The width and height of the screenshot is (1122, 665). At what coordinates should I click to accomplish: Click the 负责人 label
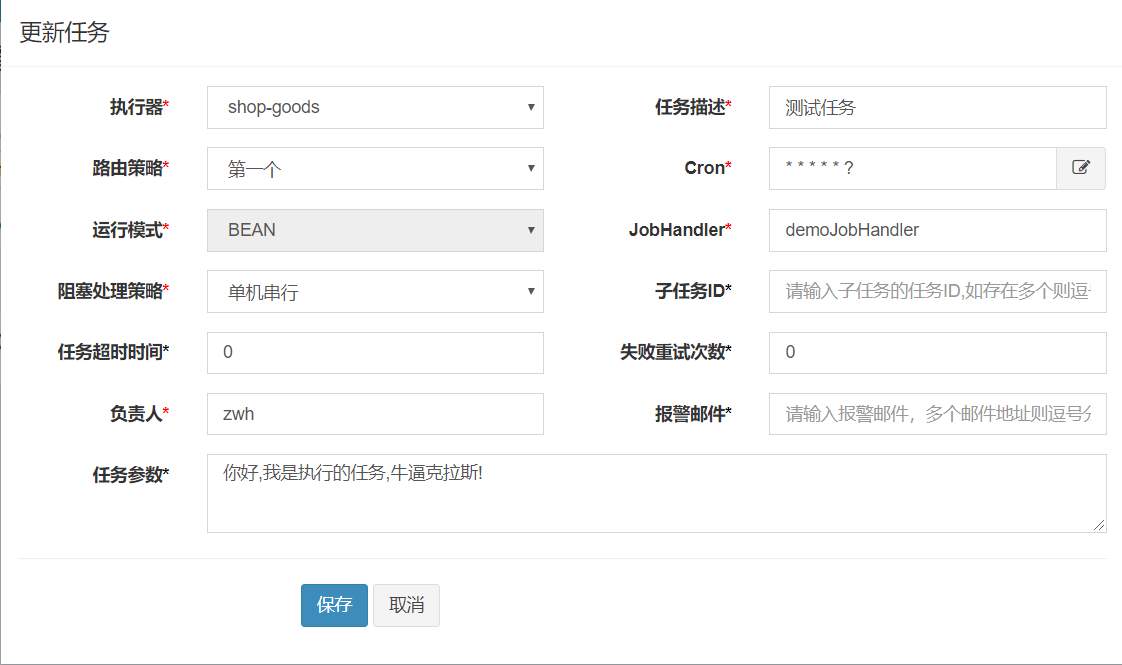pyautogui.click(x=139, y=414)
